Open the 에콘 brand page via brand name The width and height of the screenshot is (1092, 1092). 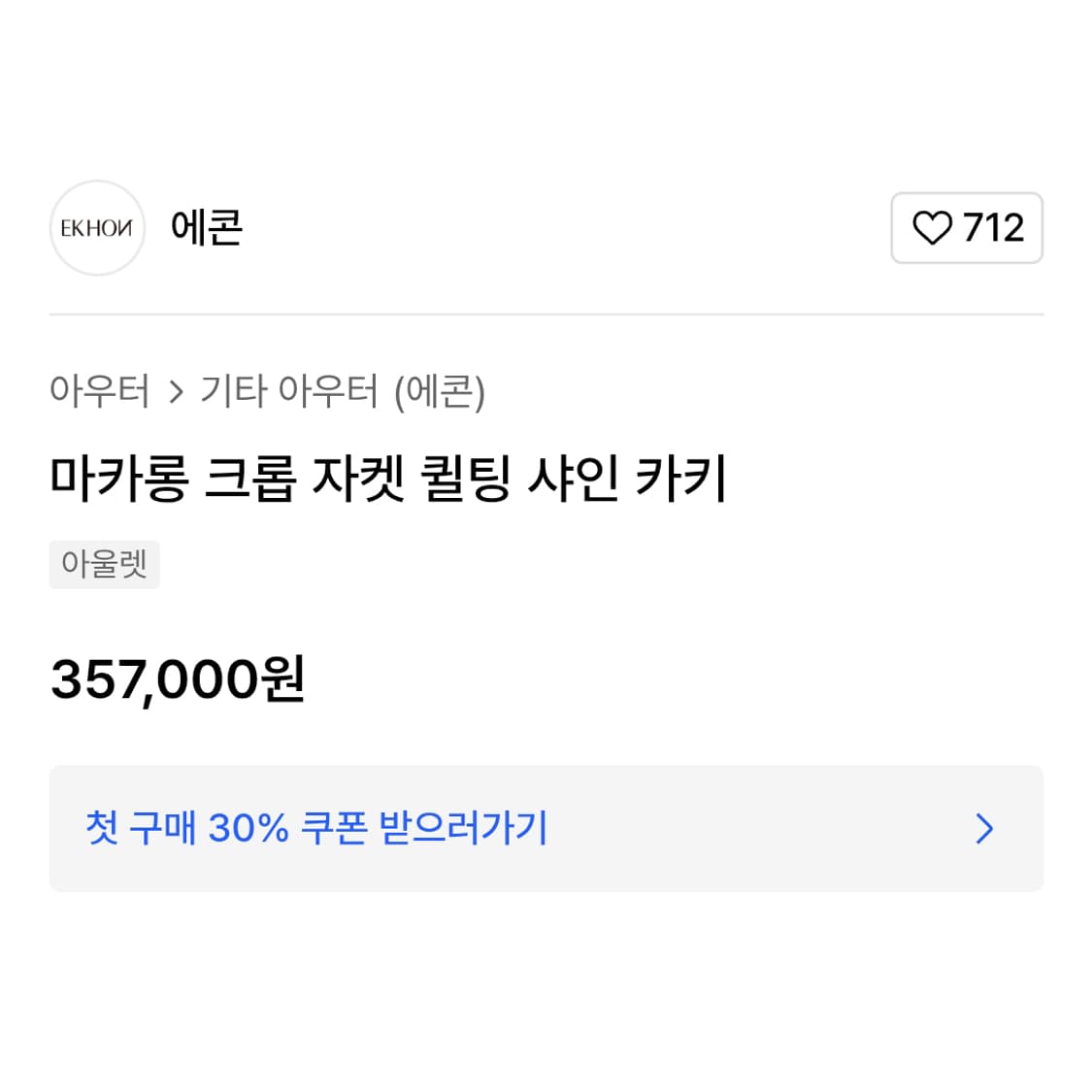coord(207,228)
